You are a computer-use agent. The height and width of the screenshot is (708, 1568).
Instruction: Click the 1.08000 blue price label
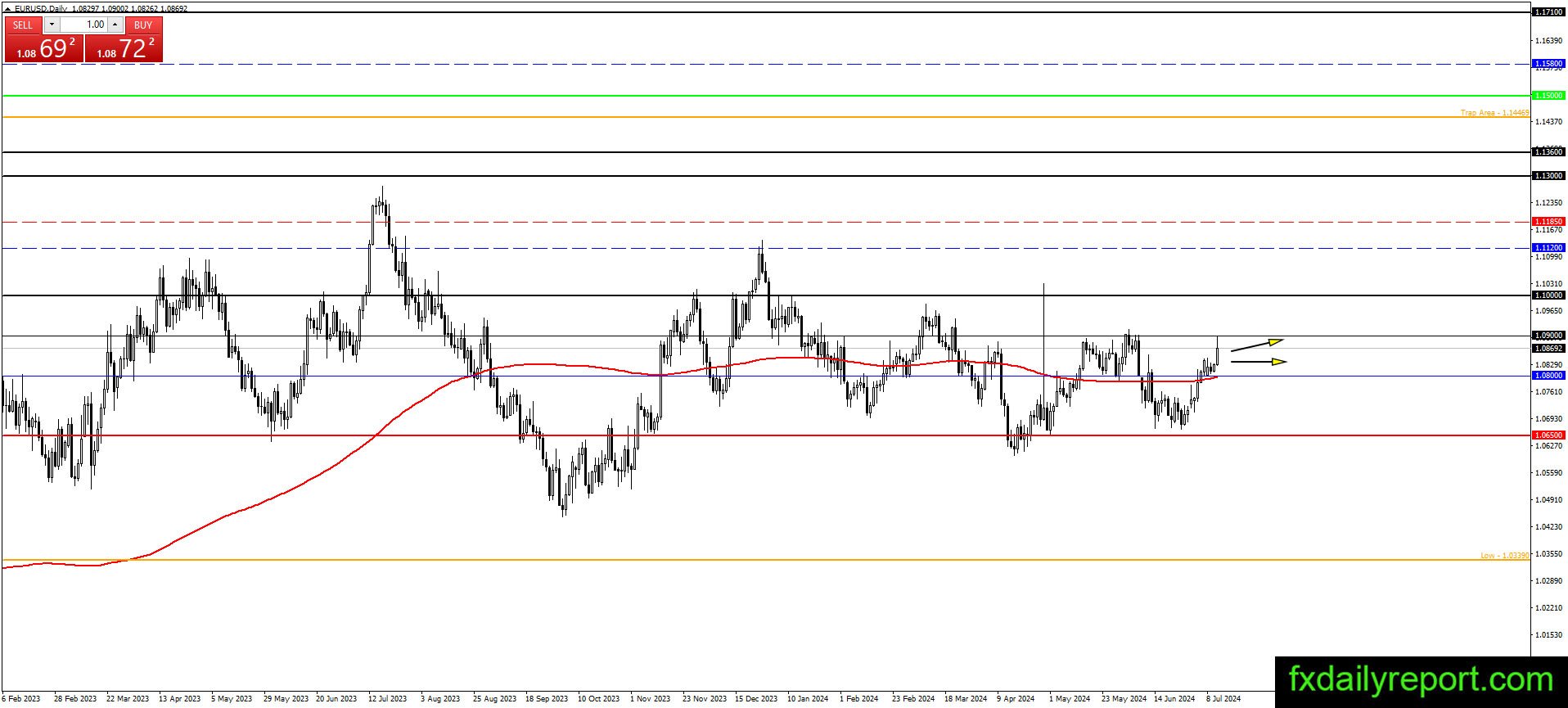click(1548, 375)
